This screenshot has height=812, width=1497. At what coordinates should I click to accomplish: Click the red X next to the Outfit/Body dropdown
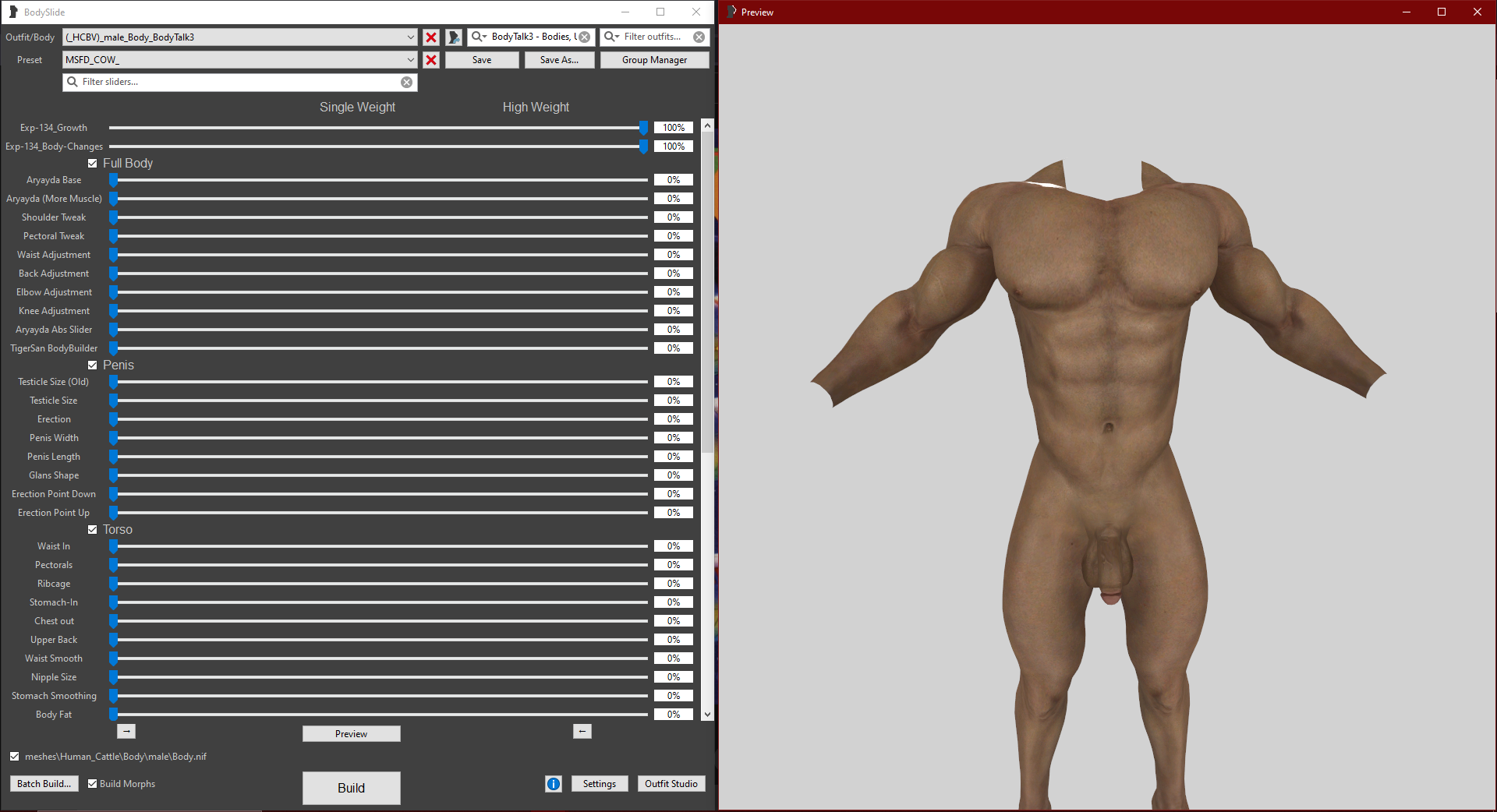click(431, 37)
